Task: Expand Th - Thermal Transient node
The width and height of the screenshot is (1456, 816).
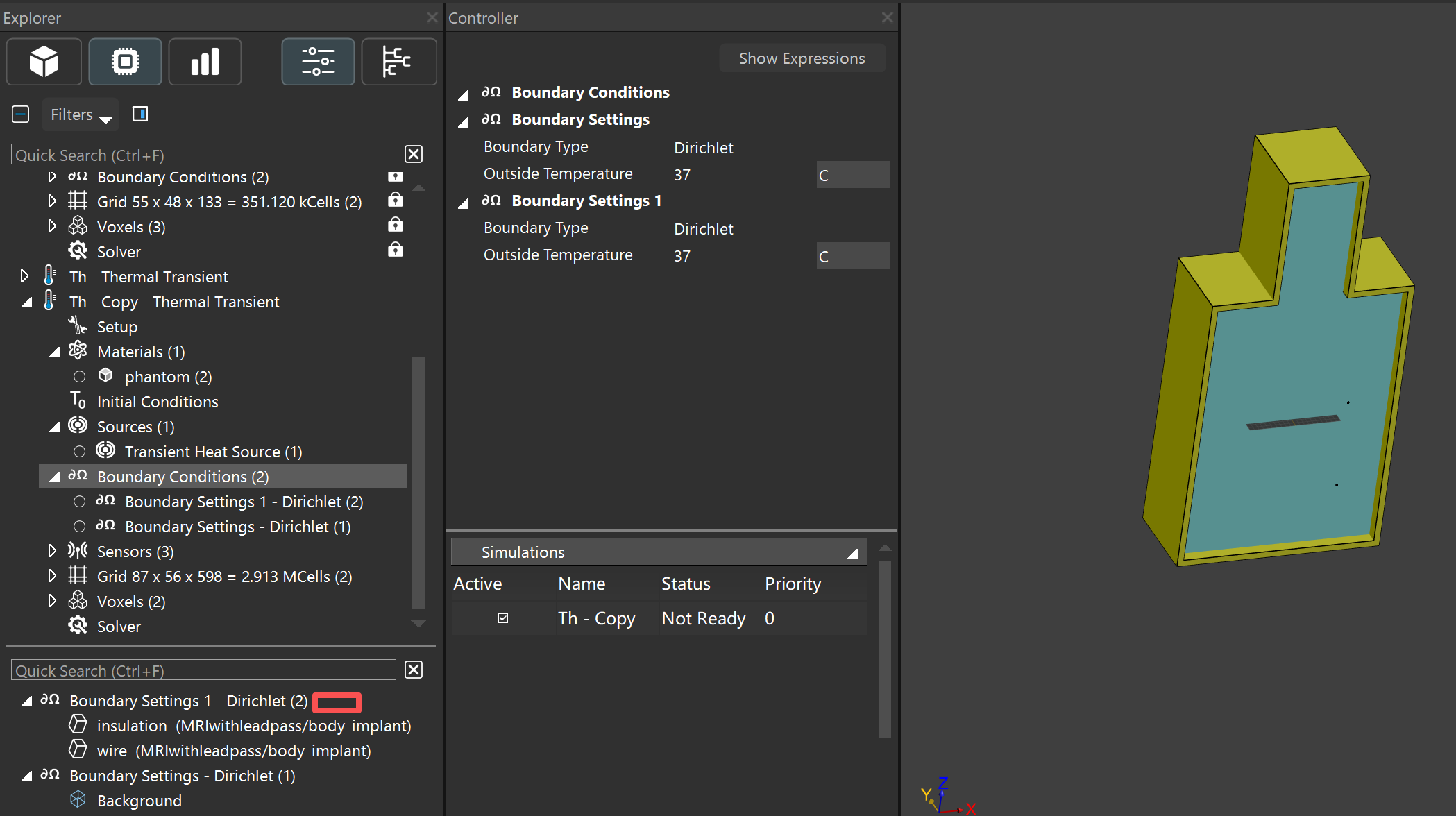Action: pyautogui.click(x=24, y=276)
